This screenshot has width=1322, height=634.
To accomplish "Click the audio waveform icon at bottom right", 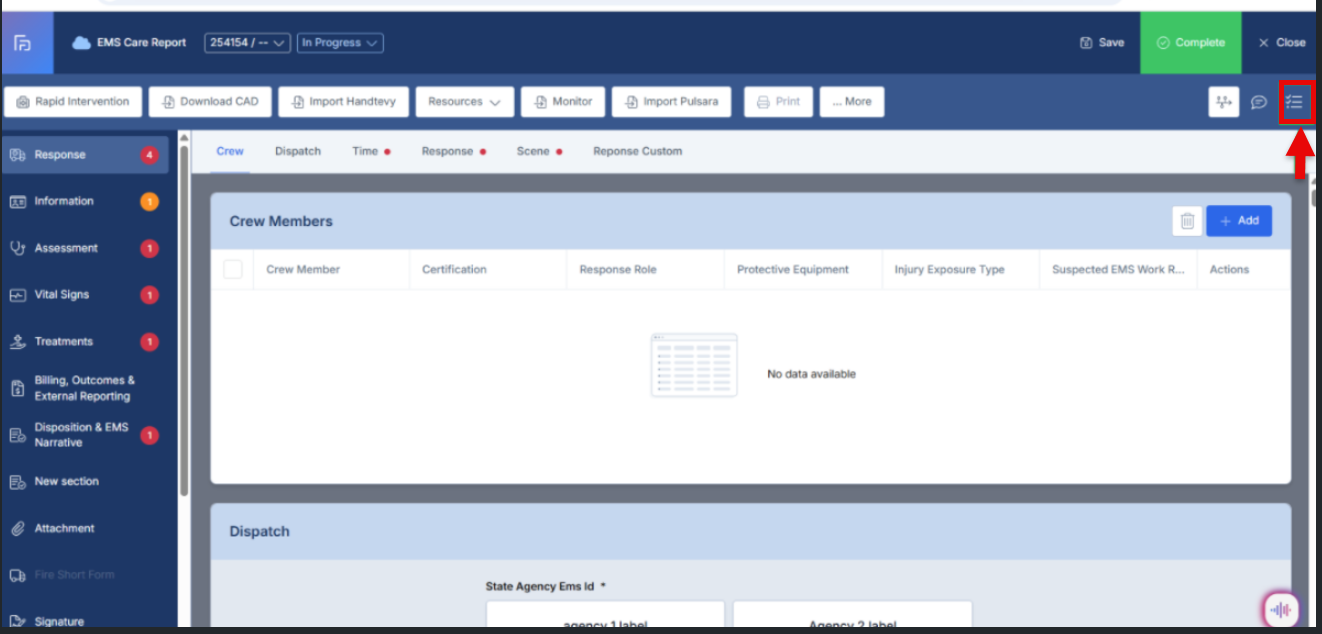I will [x=1280, y=609].
